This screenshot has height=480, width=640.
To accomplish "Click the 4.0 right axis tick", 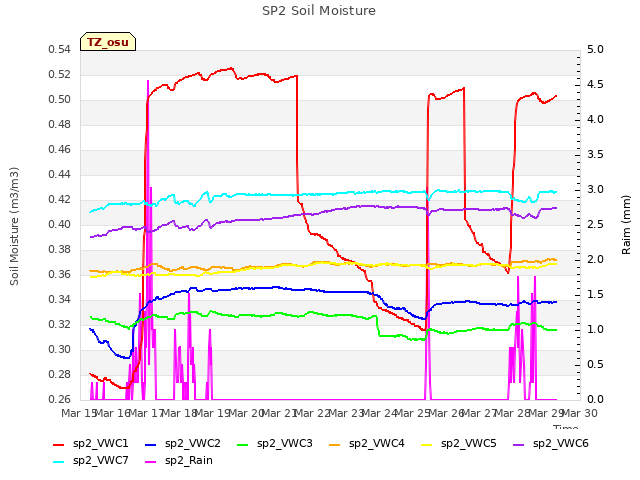I will (x=595, y=120).
